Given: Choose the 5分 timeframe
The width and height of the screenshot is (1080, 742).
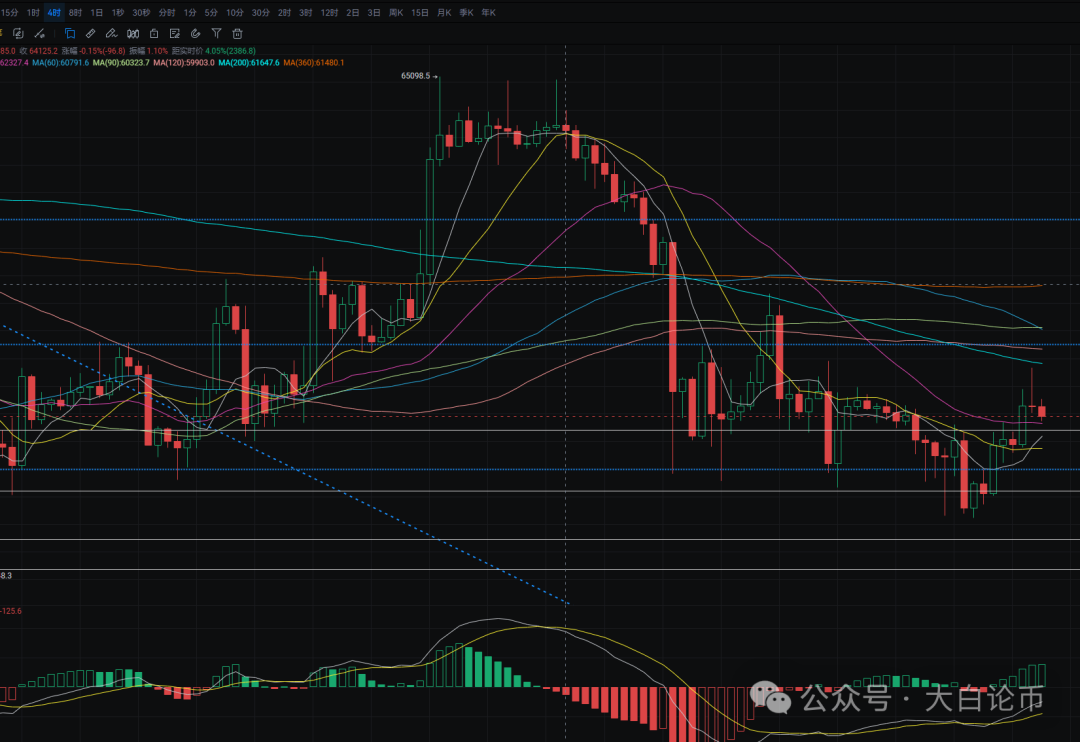Looking at the screenshot, I should tap(211, 12).
